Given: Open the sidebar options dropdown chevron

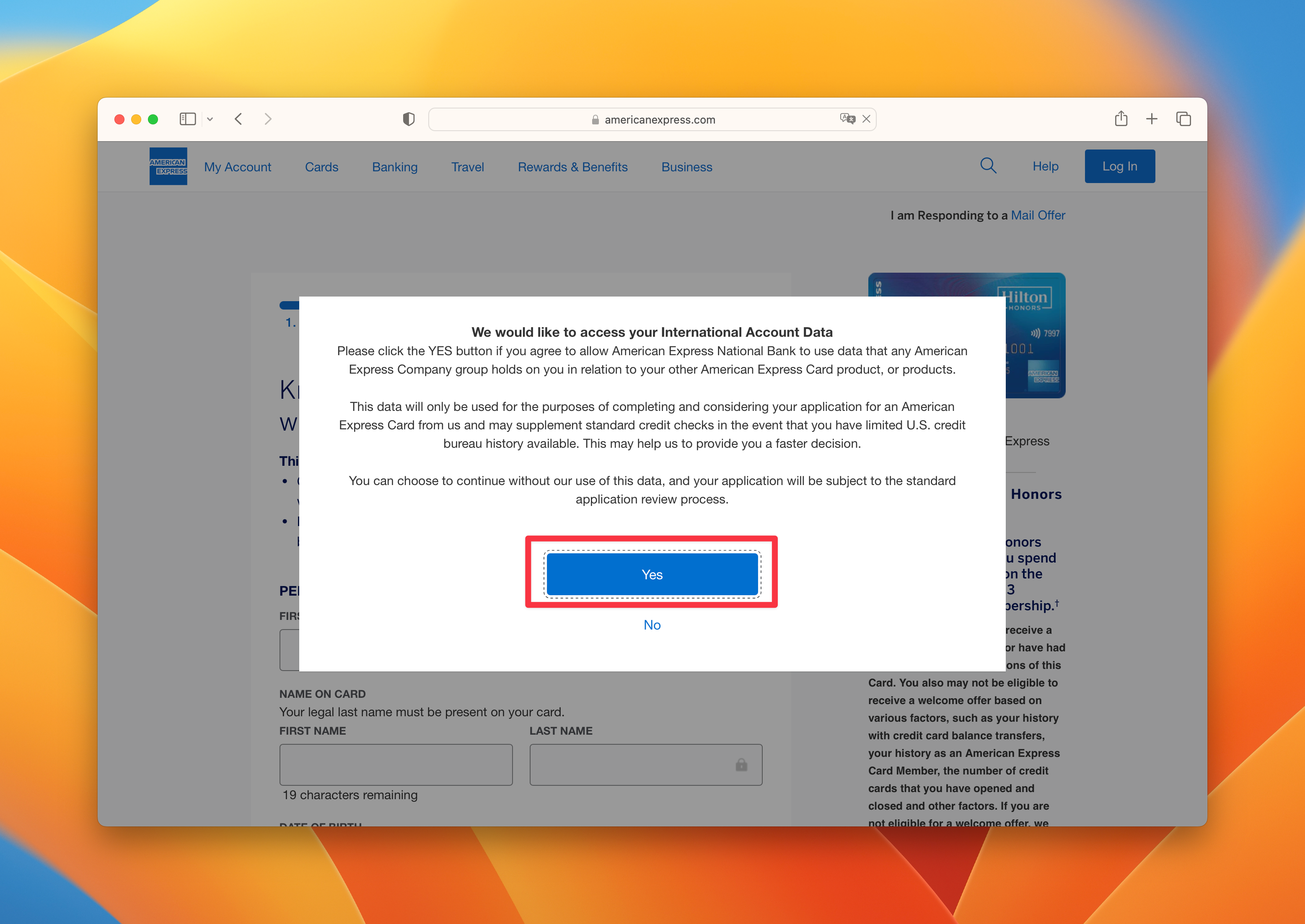Looking at the screenshot, I should 210,119.
